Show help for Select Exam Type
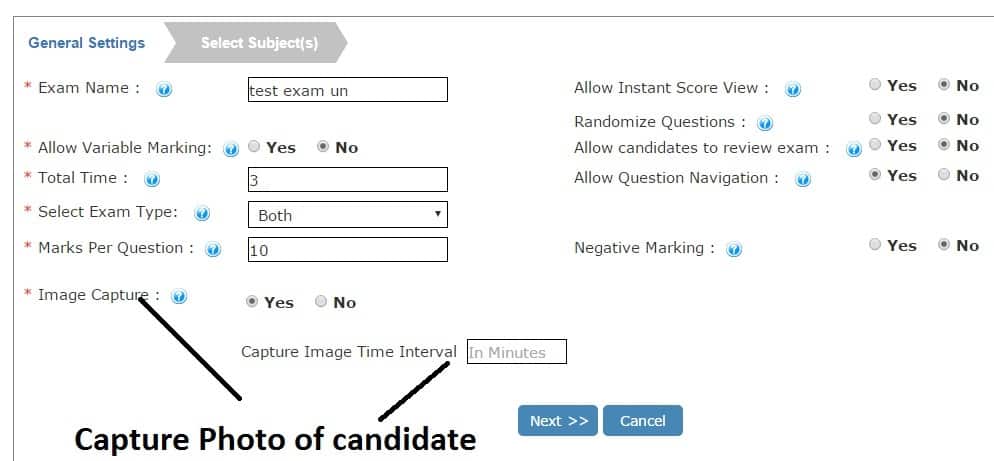 (202, 214)
